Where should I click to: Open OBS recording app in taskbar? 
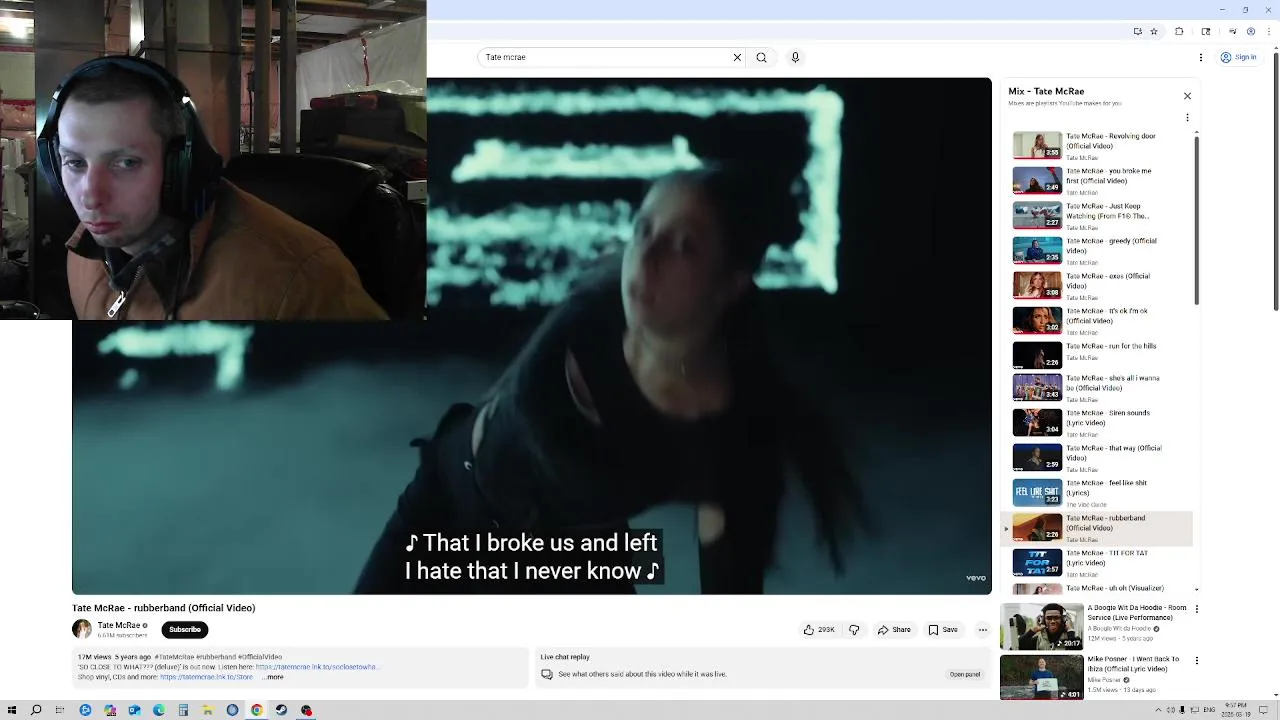306,710
